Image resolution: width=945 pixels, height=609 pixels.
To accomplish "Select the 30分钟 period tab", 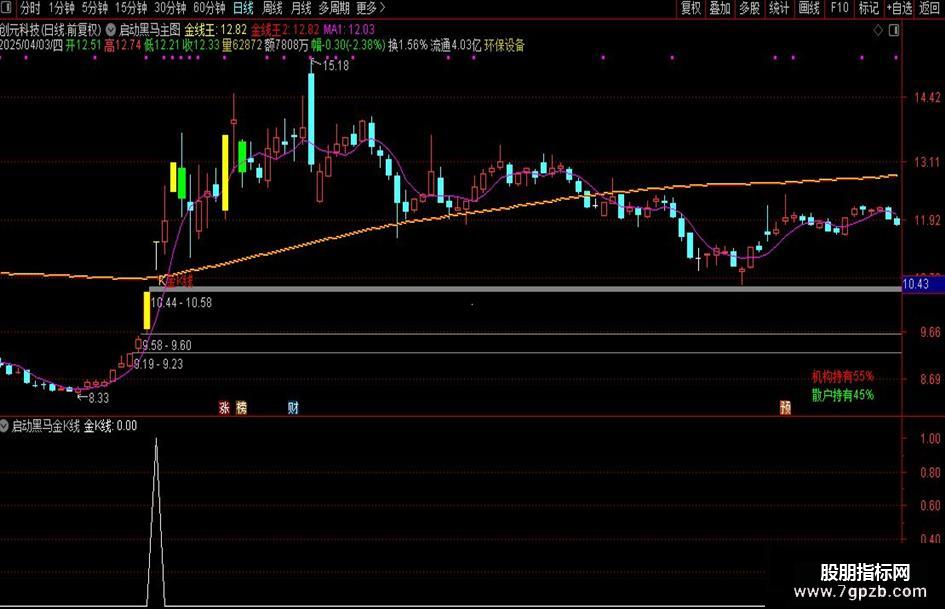I will tap(170, 8).
